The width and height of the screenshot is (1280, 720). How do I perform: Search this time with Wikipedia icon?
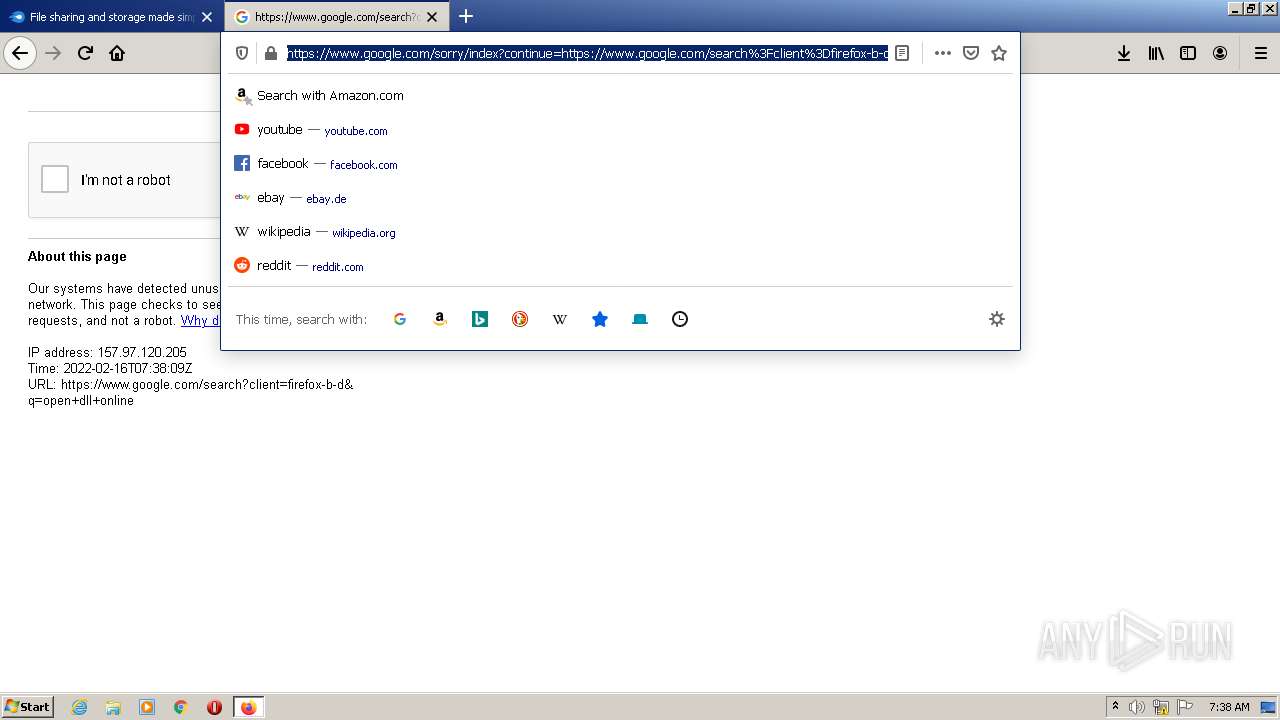tap(560, 319)
